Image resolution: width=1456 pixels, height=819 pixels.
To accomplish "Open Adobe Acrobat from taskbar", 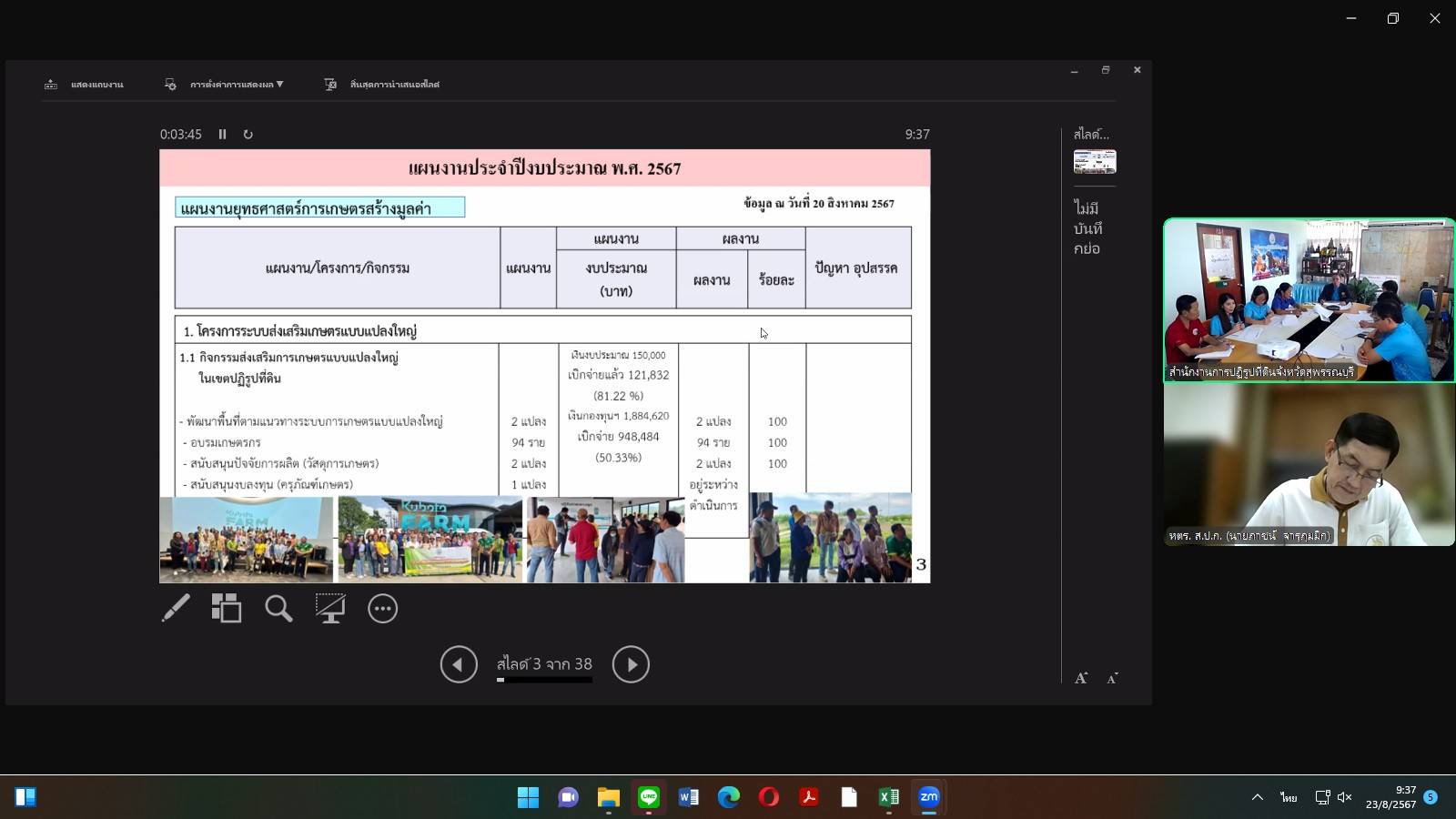I will tap(808, 797).
